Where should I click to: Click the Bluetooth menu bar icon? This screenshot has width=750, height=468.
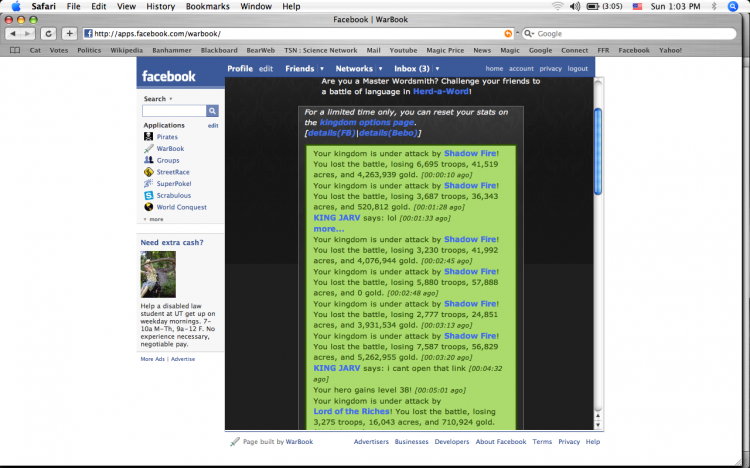pyautogui.click(x=714, y=6)
